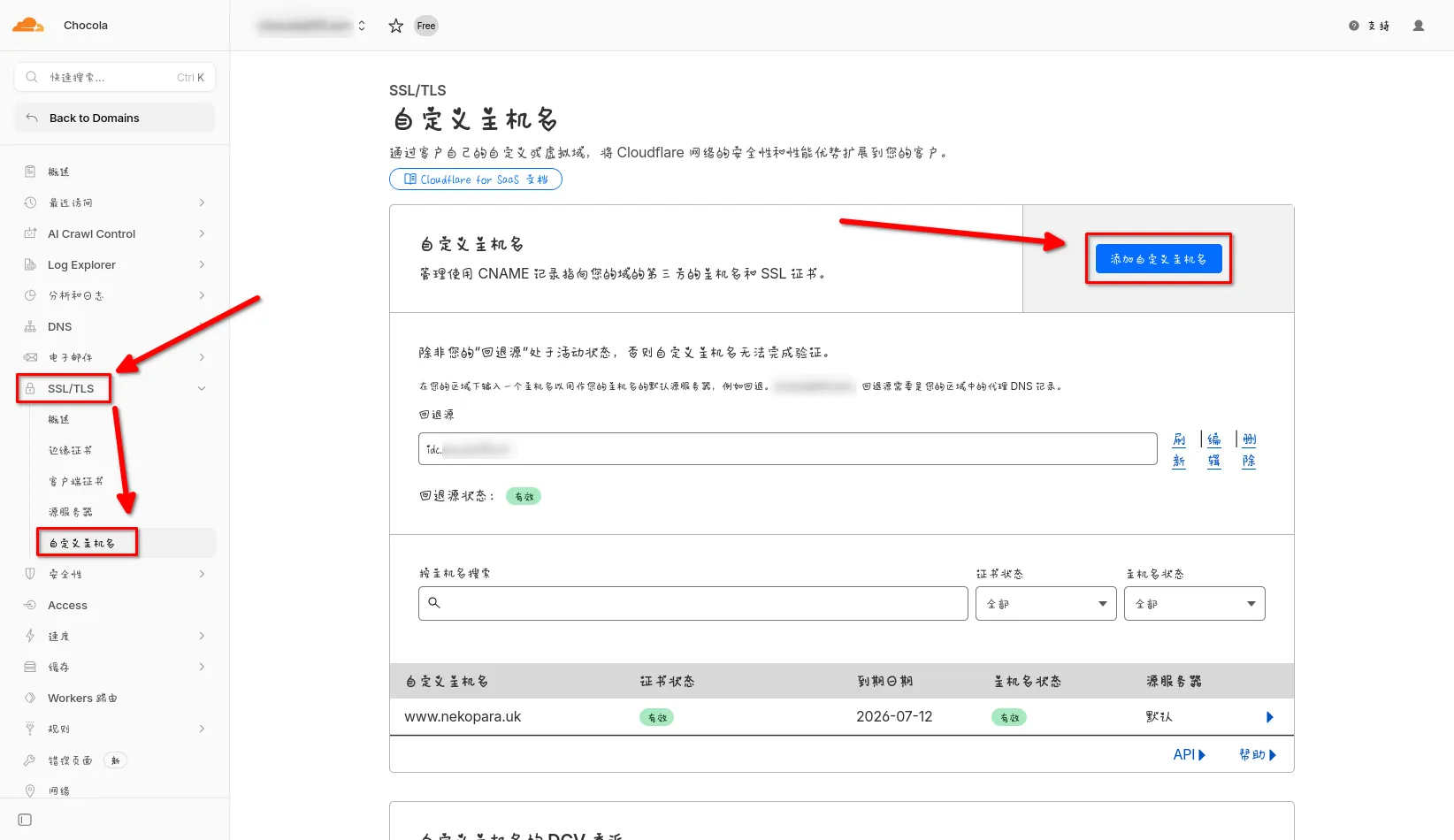Click the DNS sidebar icon
Viewport: 1454px width, 840px height.
[30, 326]
